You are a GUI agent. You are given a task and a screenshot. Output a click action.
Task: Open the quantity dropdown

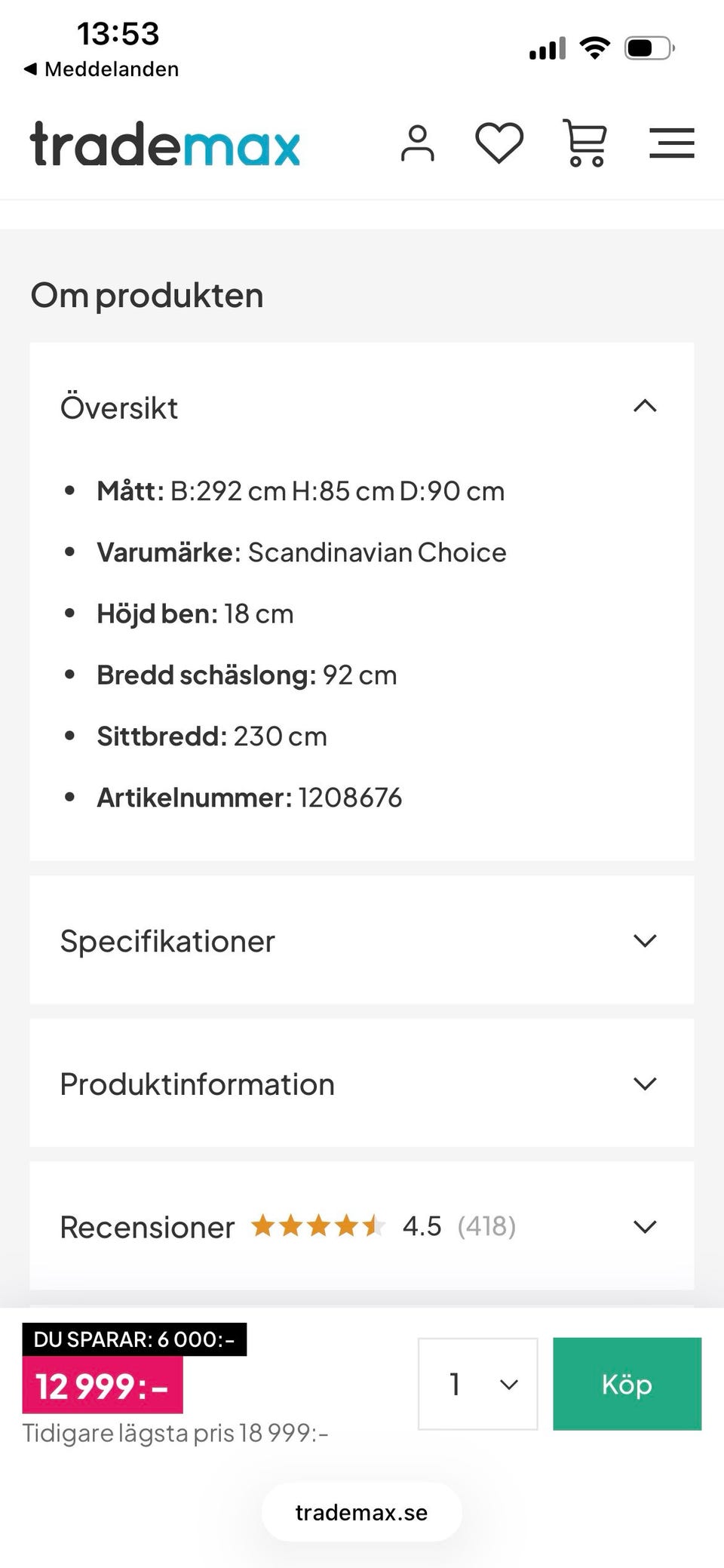(x=478, y=1384)
